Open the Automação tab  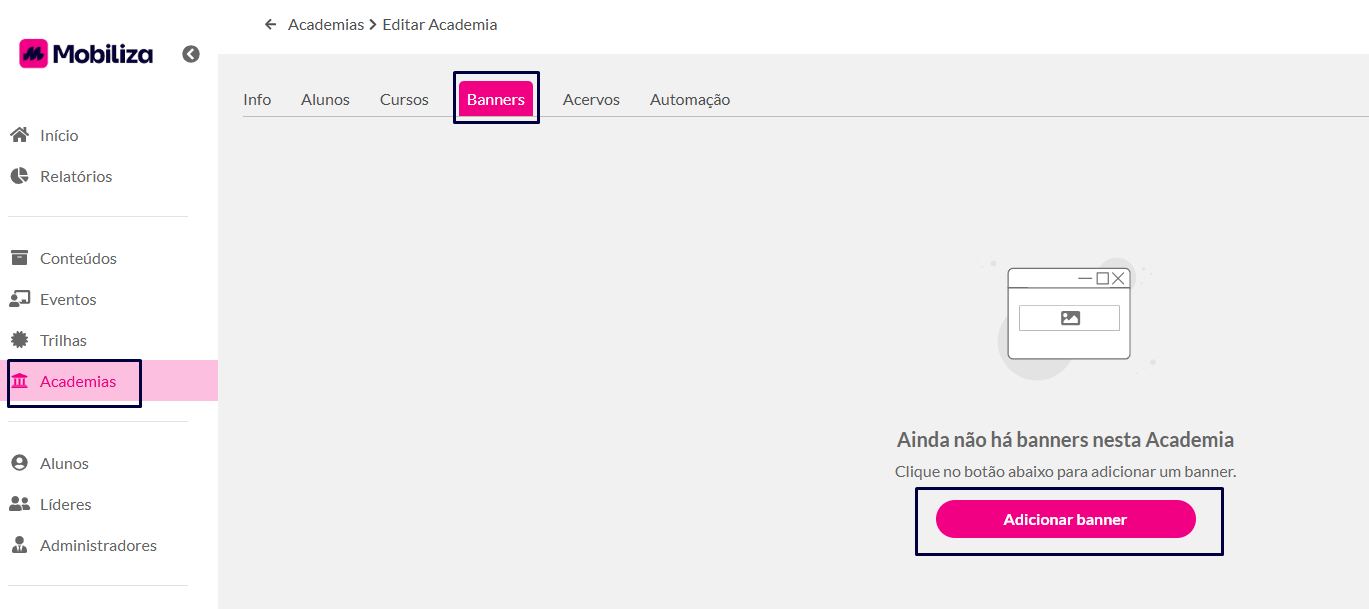(x=690, y=99)
